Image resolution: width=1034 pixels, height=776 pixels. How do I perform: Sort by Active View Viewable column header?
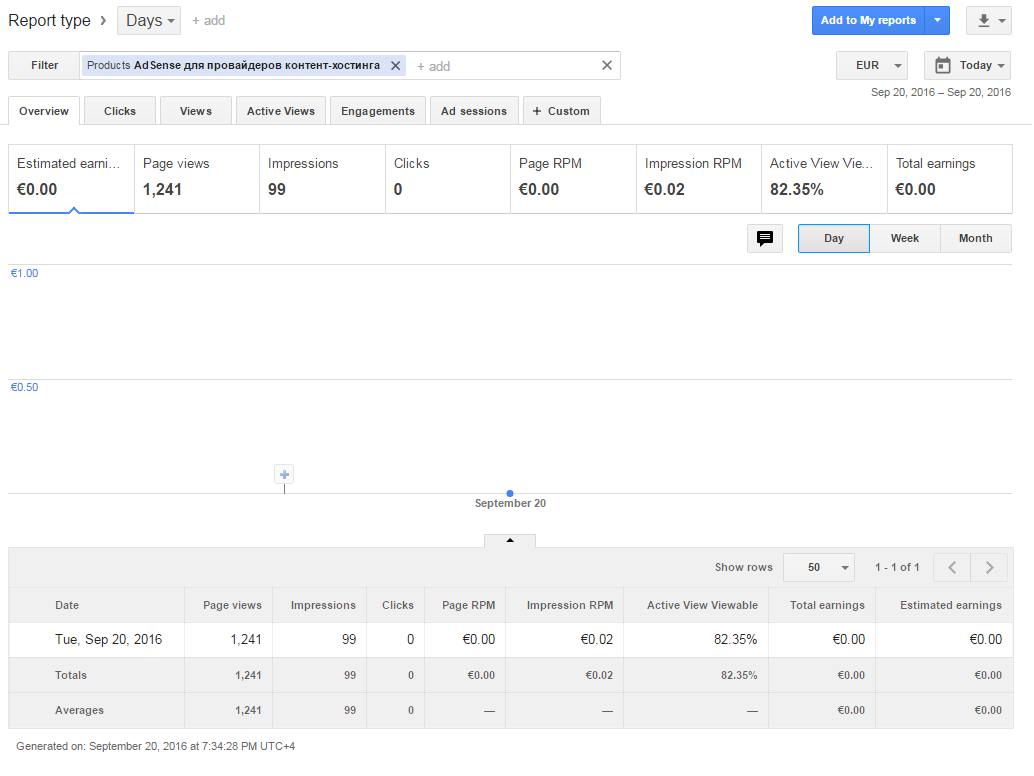click(x=702, y=605)
